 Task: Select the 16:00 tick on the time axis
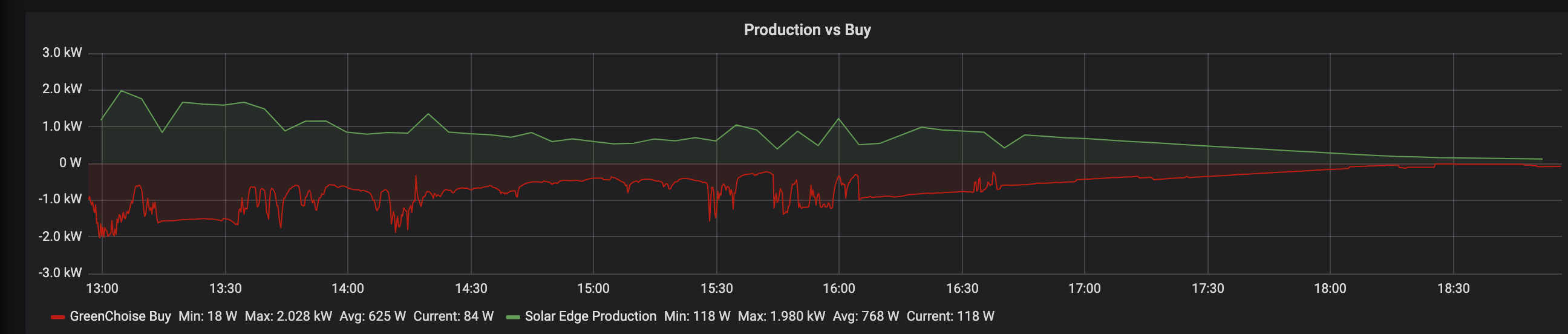point(839,289)
